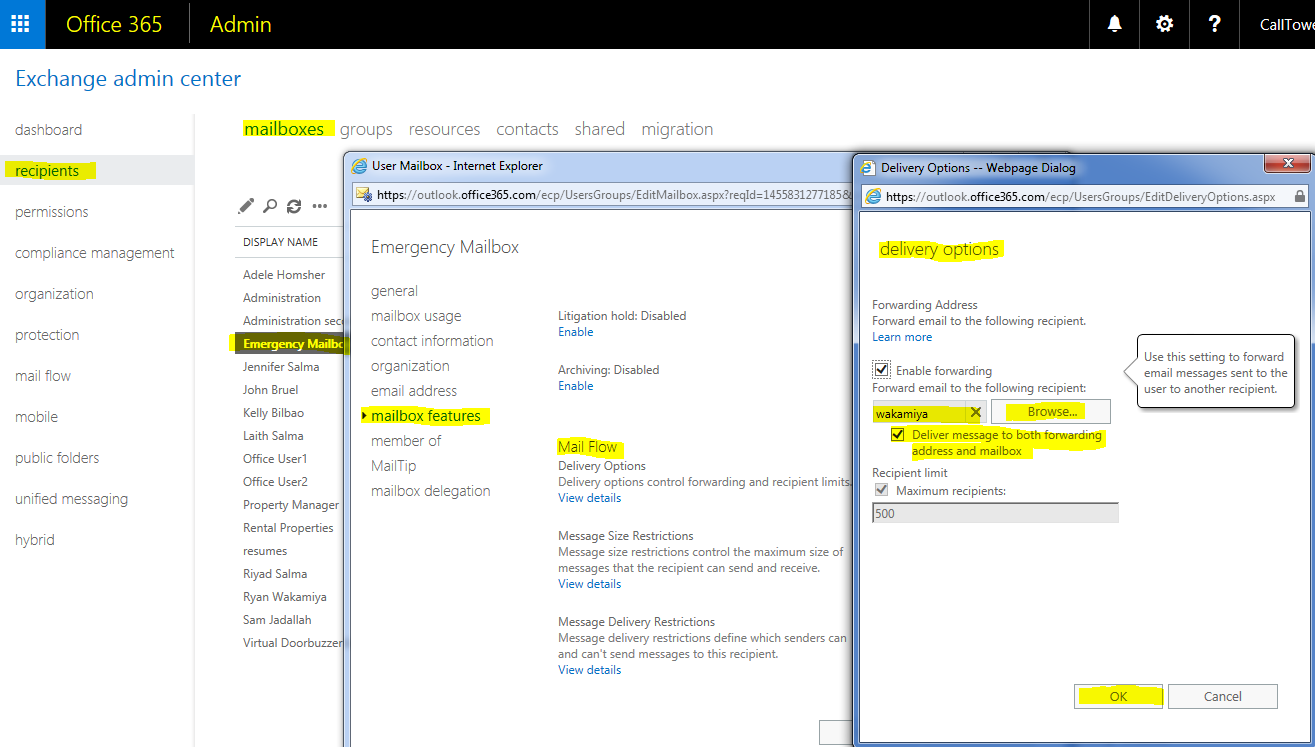Switch to the mailboxes tab
1315x747 pixels.
click(284, 129)
